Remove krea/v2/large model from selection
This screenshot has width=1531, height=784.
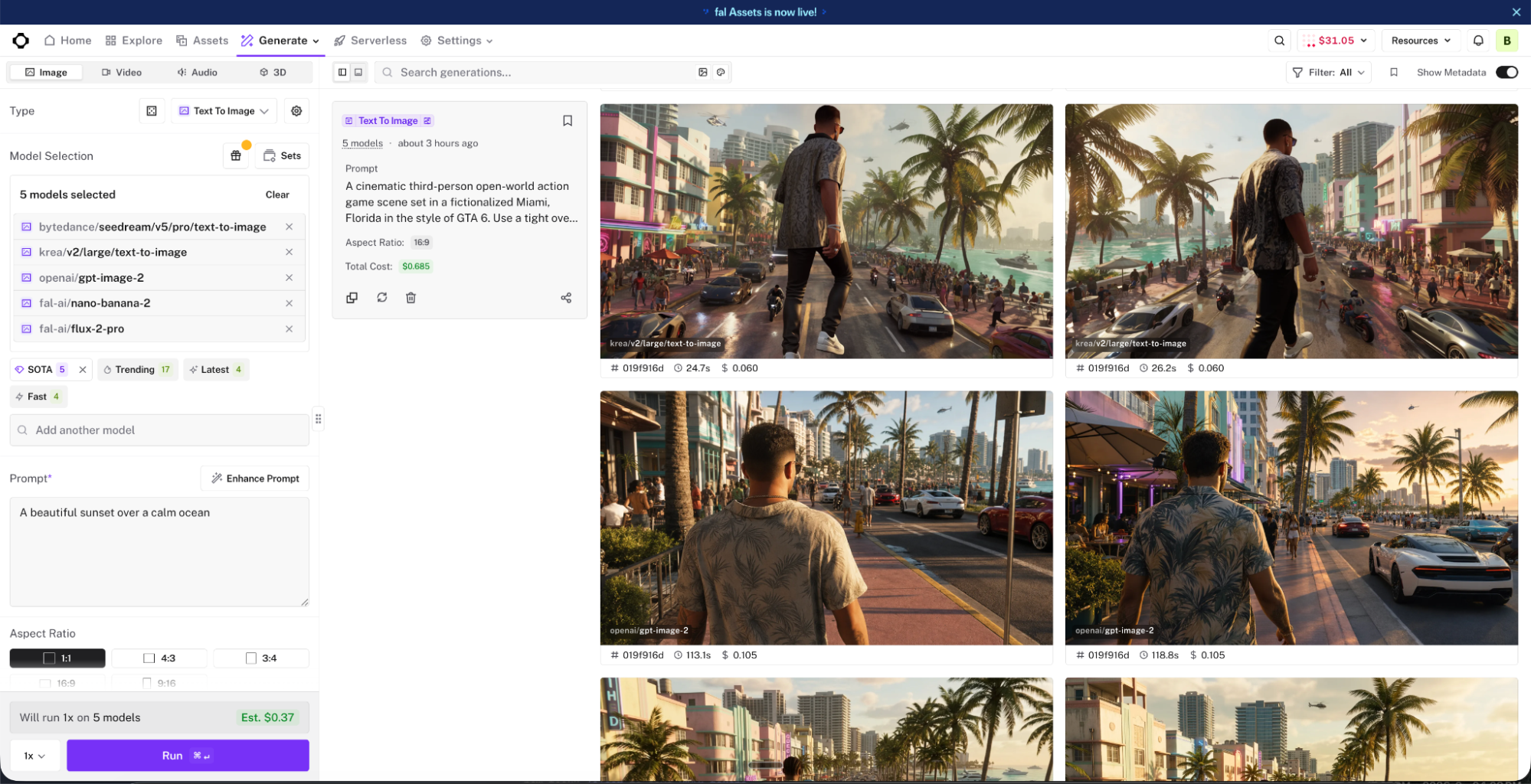coord(289,252)
